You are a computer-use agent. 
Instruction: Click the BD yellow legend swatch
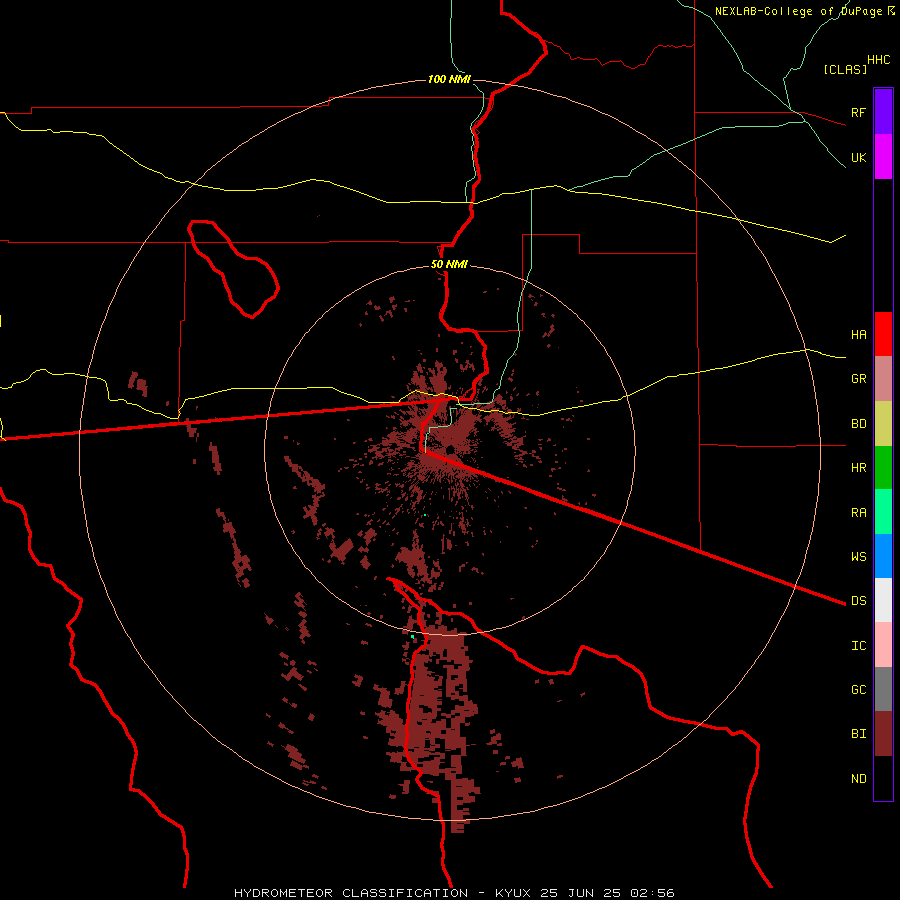[x=883, y=424]
